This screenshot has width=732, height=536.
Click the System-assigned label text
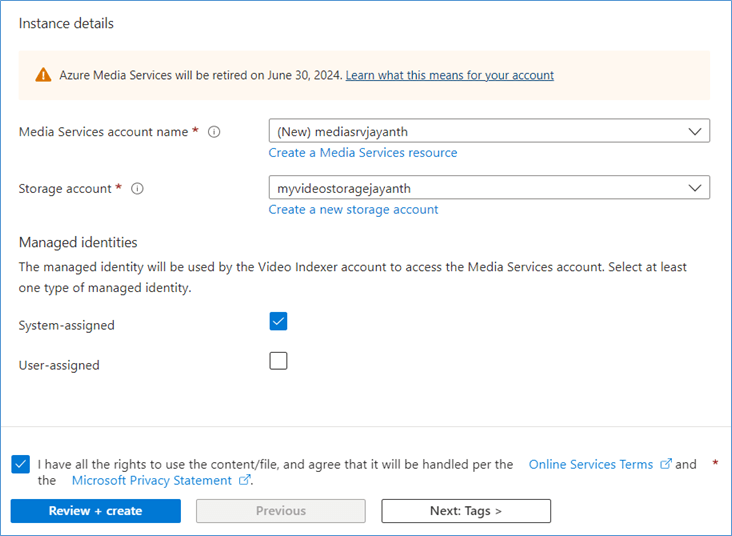(x=66, y=325)
